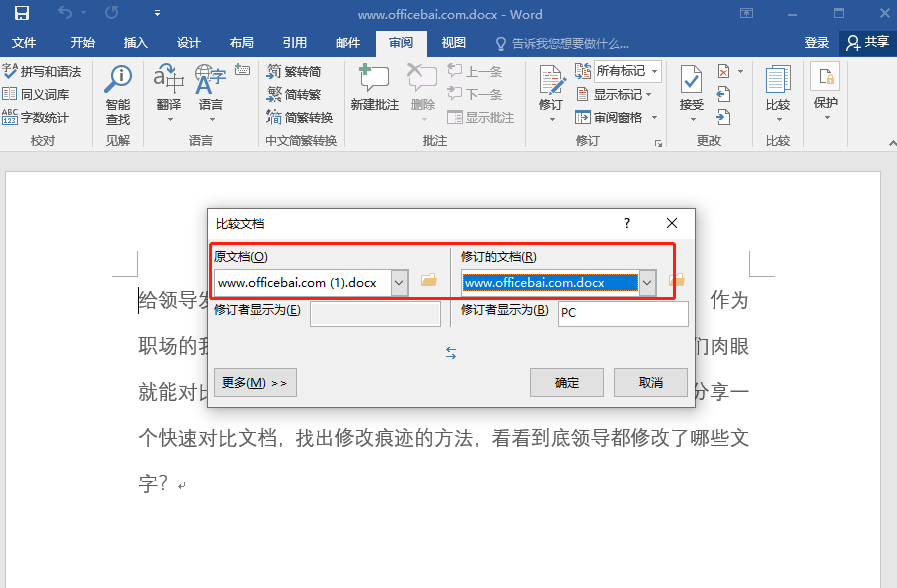Go to 下一条 next comment
This screenshot has width=897, height=588.
[475, 94]
